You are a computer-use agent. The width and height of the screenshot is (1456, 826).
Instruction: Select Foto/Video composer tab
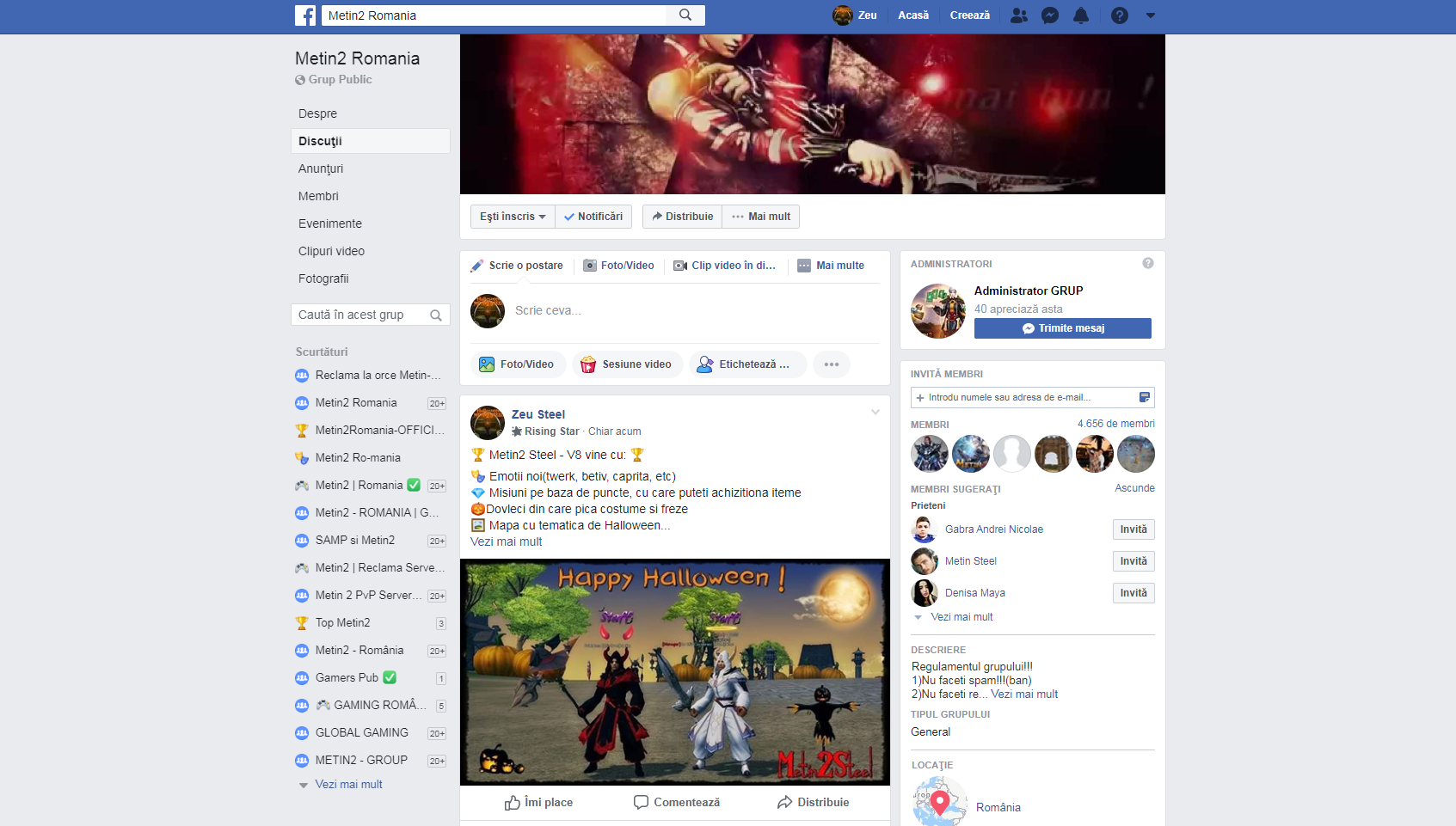[x=619, y=266]
